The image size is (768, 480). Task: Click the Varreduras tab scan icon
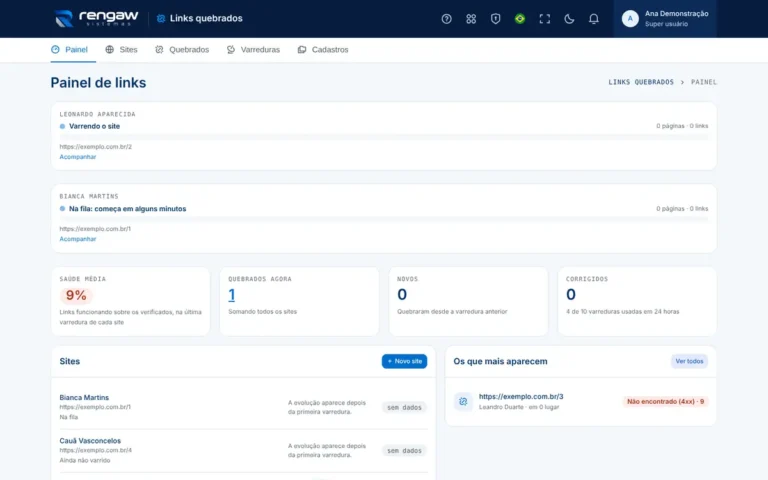(x=231, y=49)
